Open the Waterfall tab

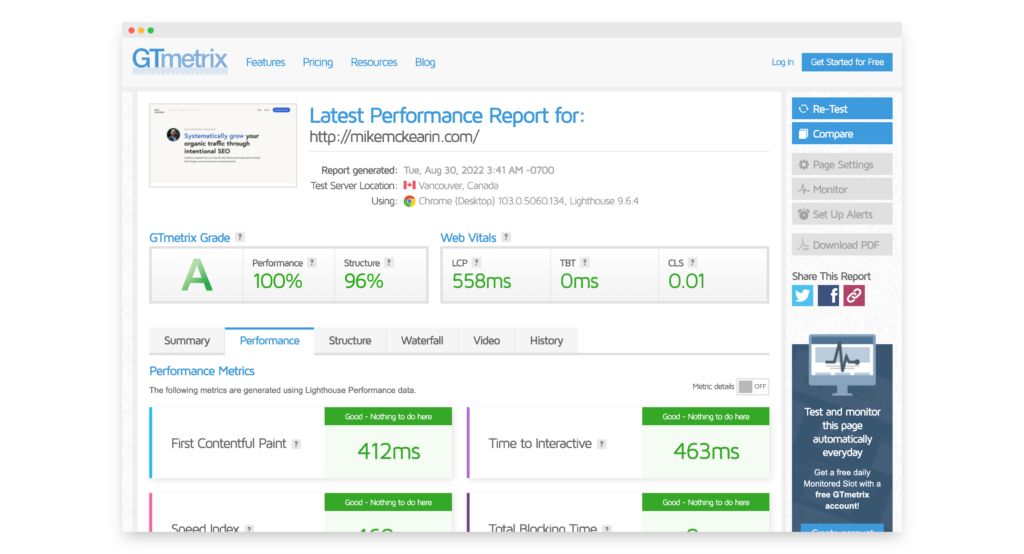point(422,340)
